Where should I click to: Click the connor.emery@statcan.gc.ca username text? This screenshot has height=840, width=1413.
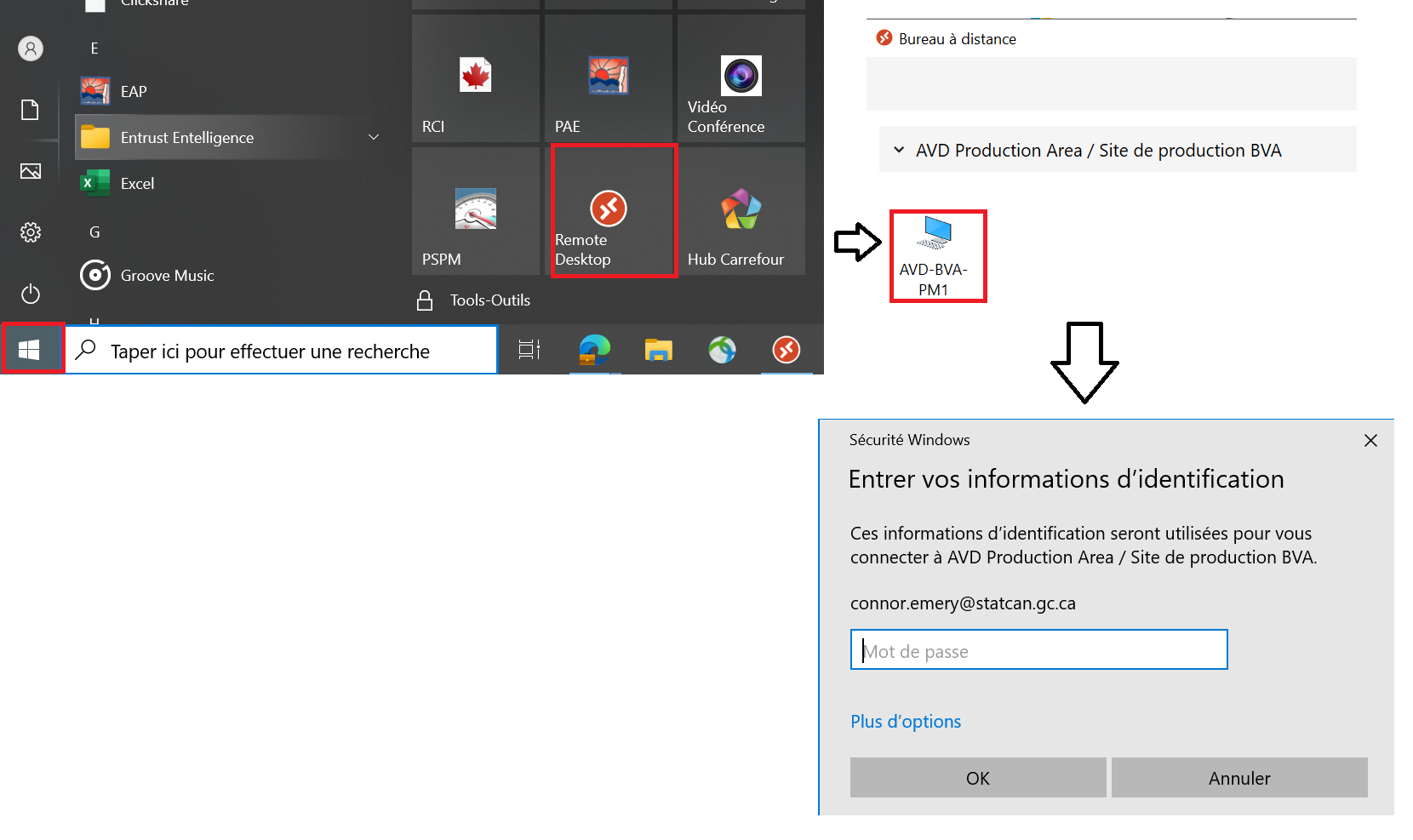coord(963,603)
